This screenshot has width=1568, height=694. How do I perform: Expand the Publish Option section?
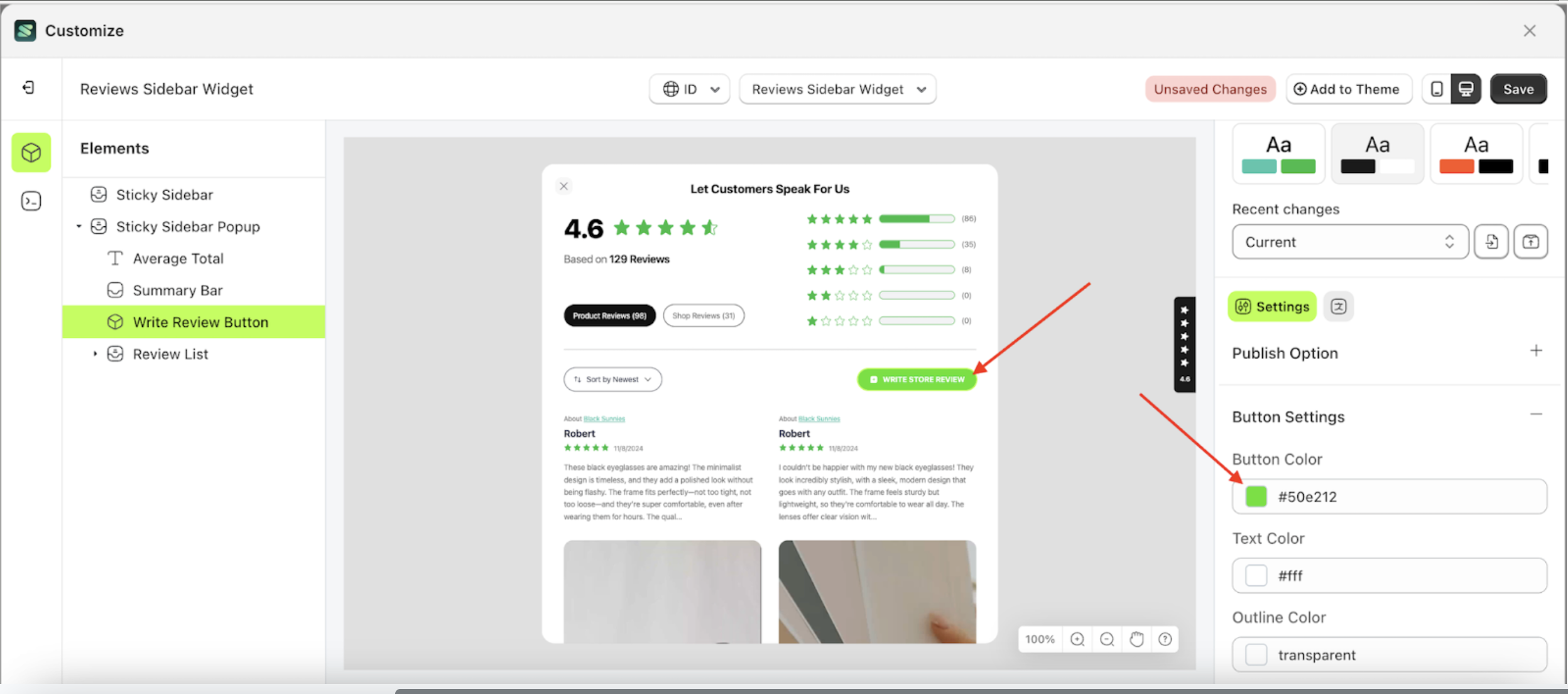tap(1536, 351)
